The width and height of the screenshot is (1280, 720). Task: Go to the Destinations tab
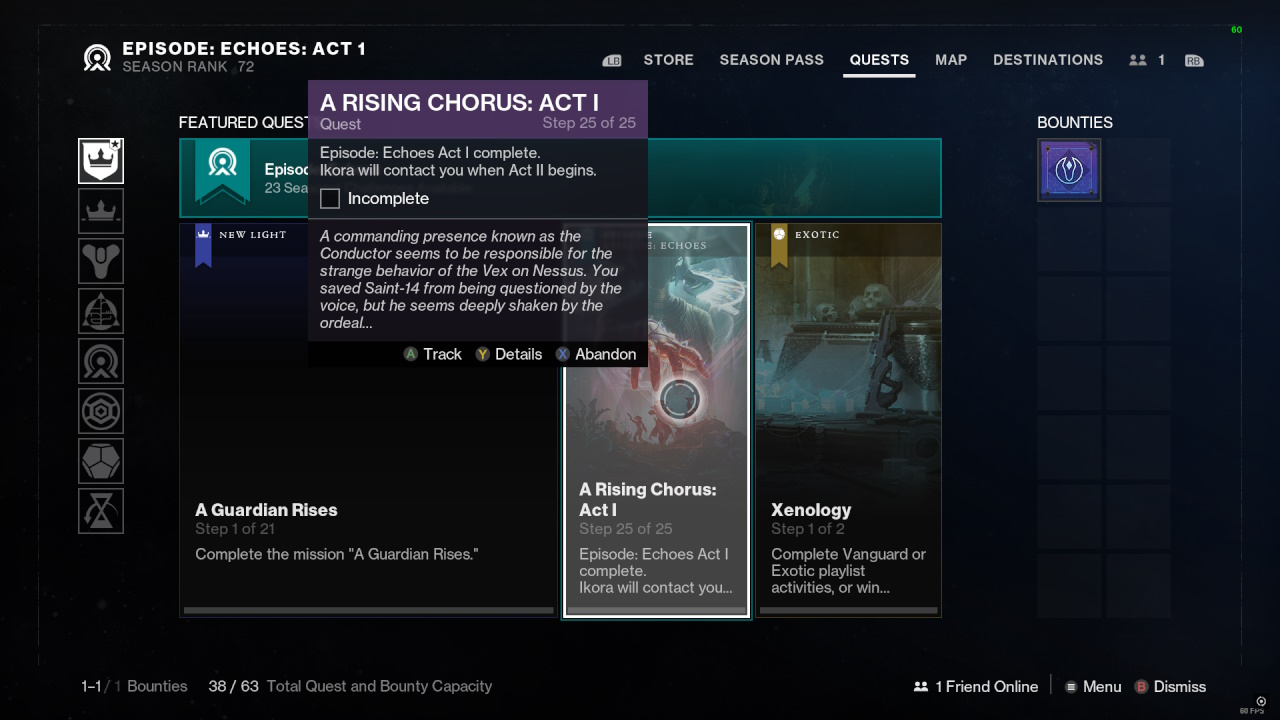tap(1048, 60)
